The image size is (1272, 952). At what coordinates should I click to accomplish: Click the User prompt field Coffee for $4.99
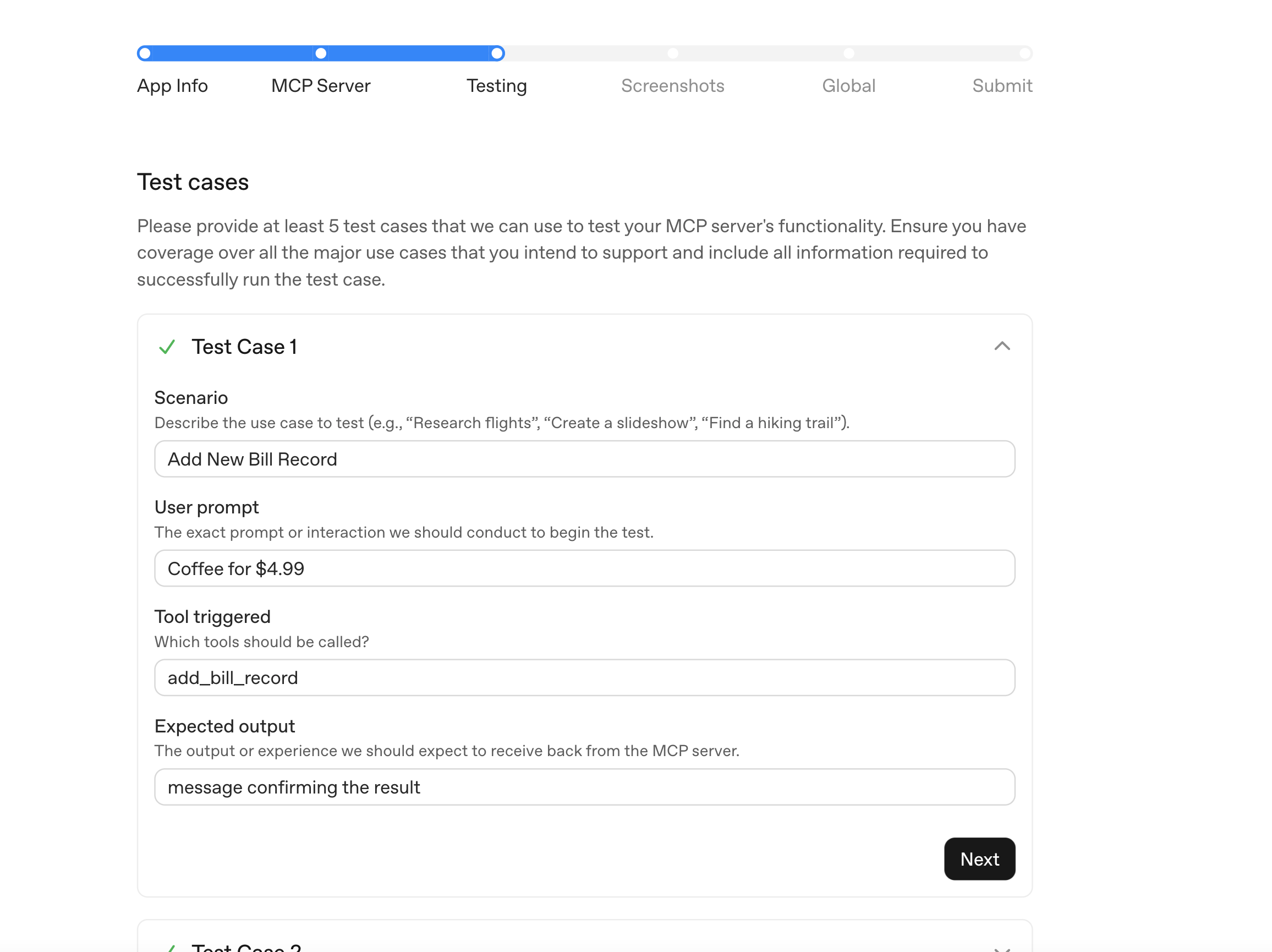point(584,568)
